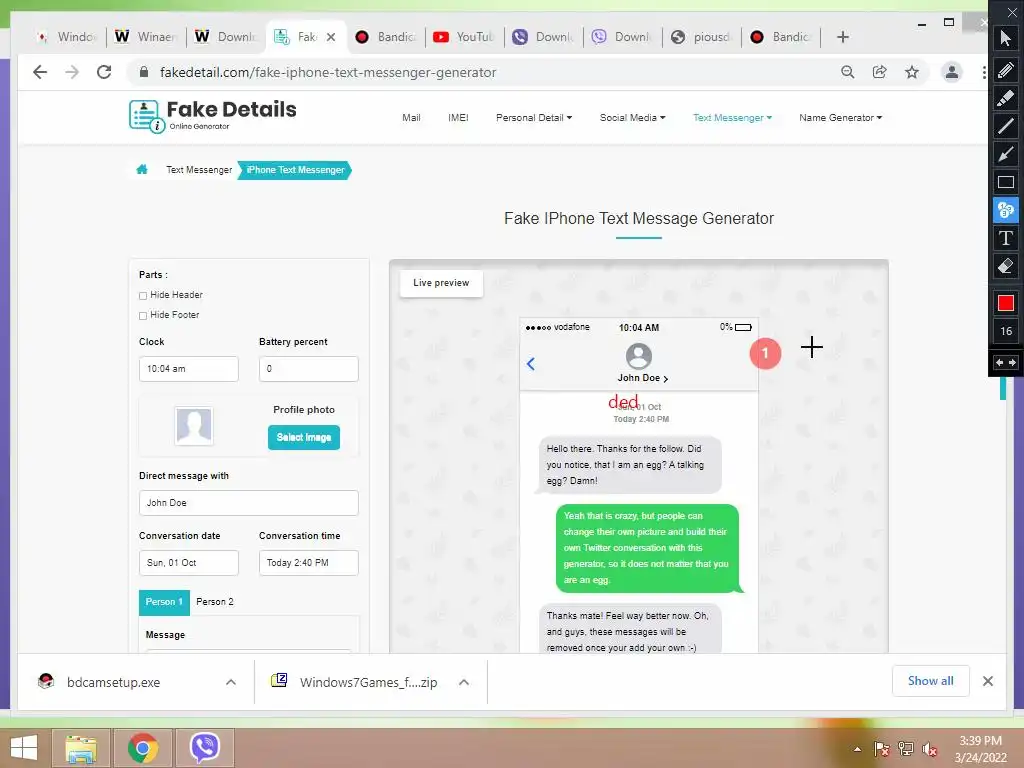Click the Conversation date field
Image resolution: width=1024 pixels, height=768 pixels.
[x=189, y=563]
